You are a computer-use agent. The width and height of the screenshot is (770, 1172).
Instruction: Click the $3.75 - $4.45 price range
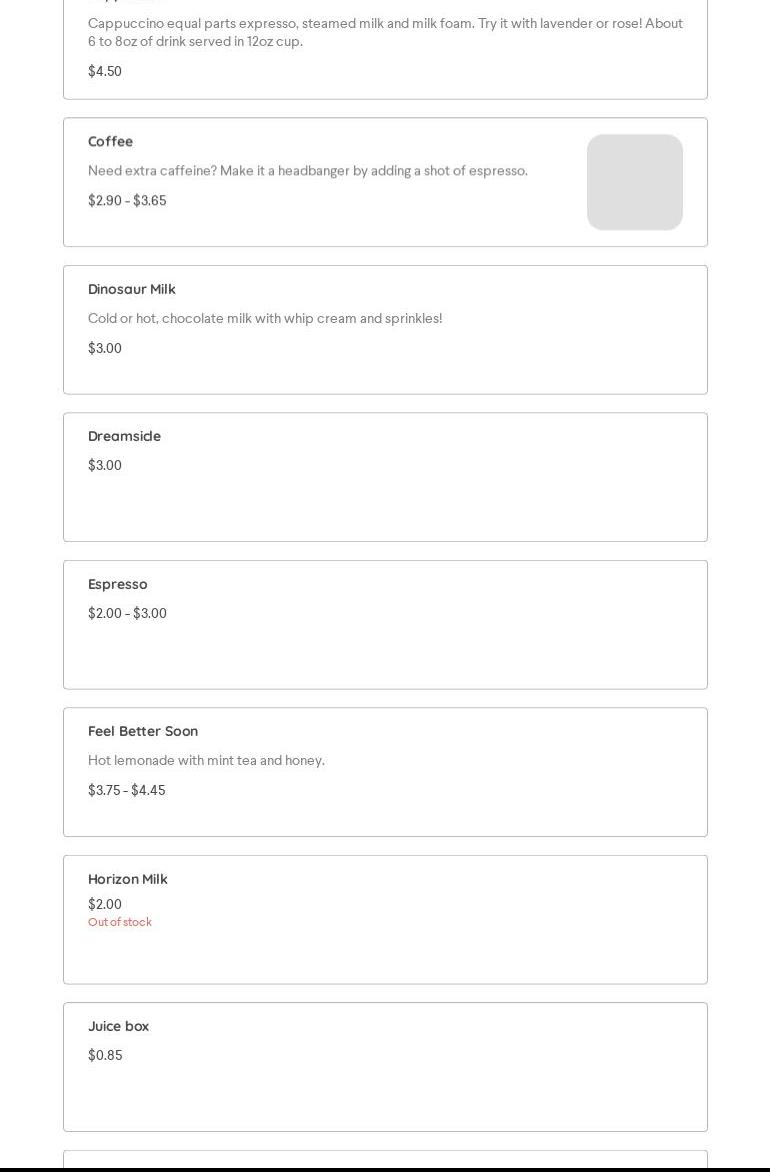[126, 790]
